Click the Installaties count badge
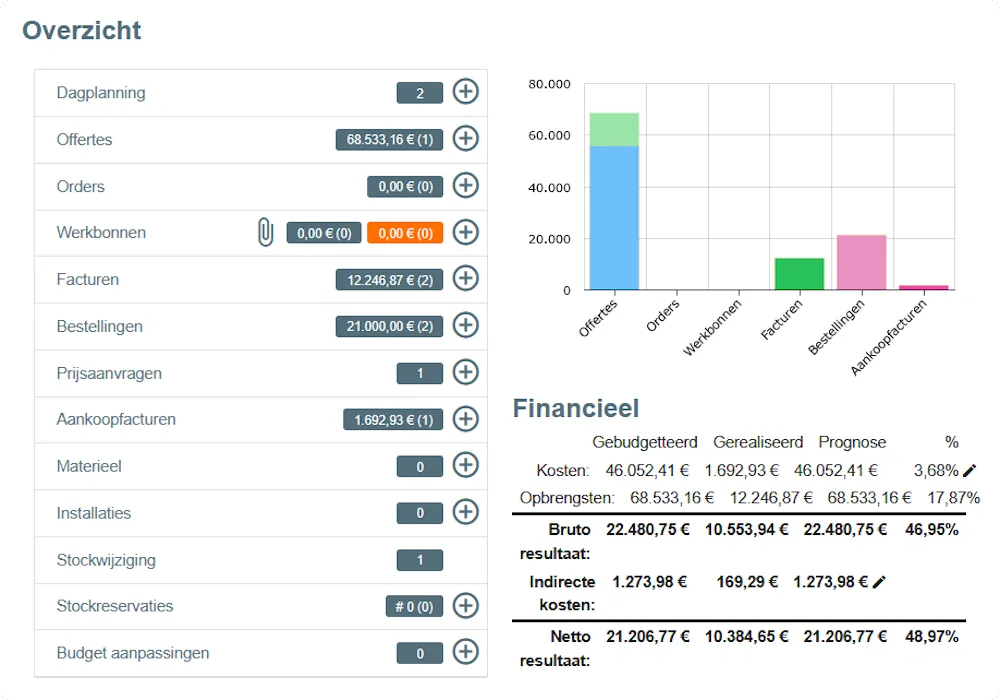 point(420,513)
